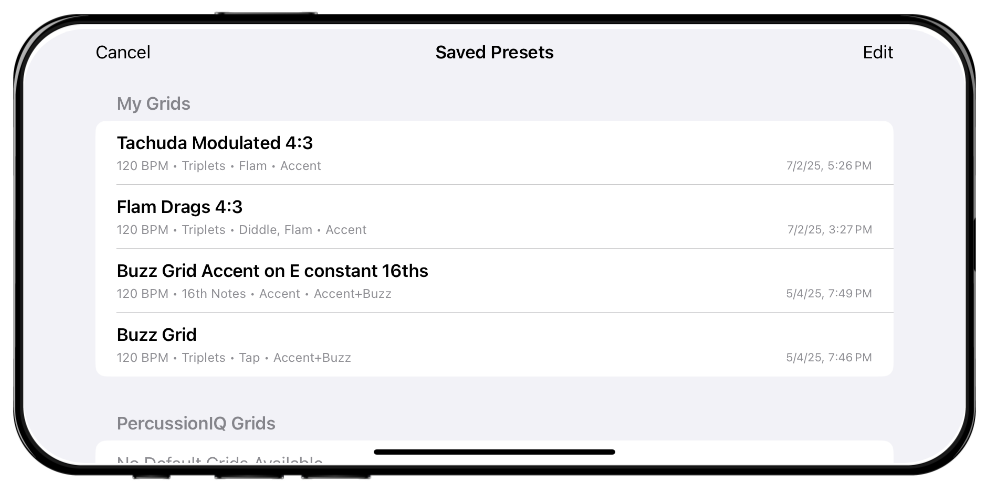Click the 16th Notes subtitle text

click(x=213, y=294)
